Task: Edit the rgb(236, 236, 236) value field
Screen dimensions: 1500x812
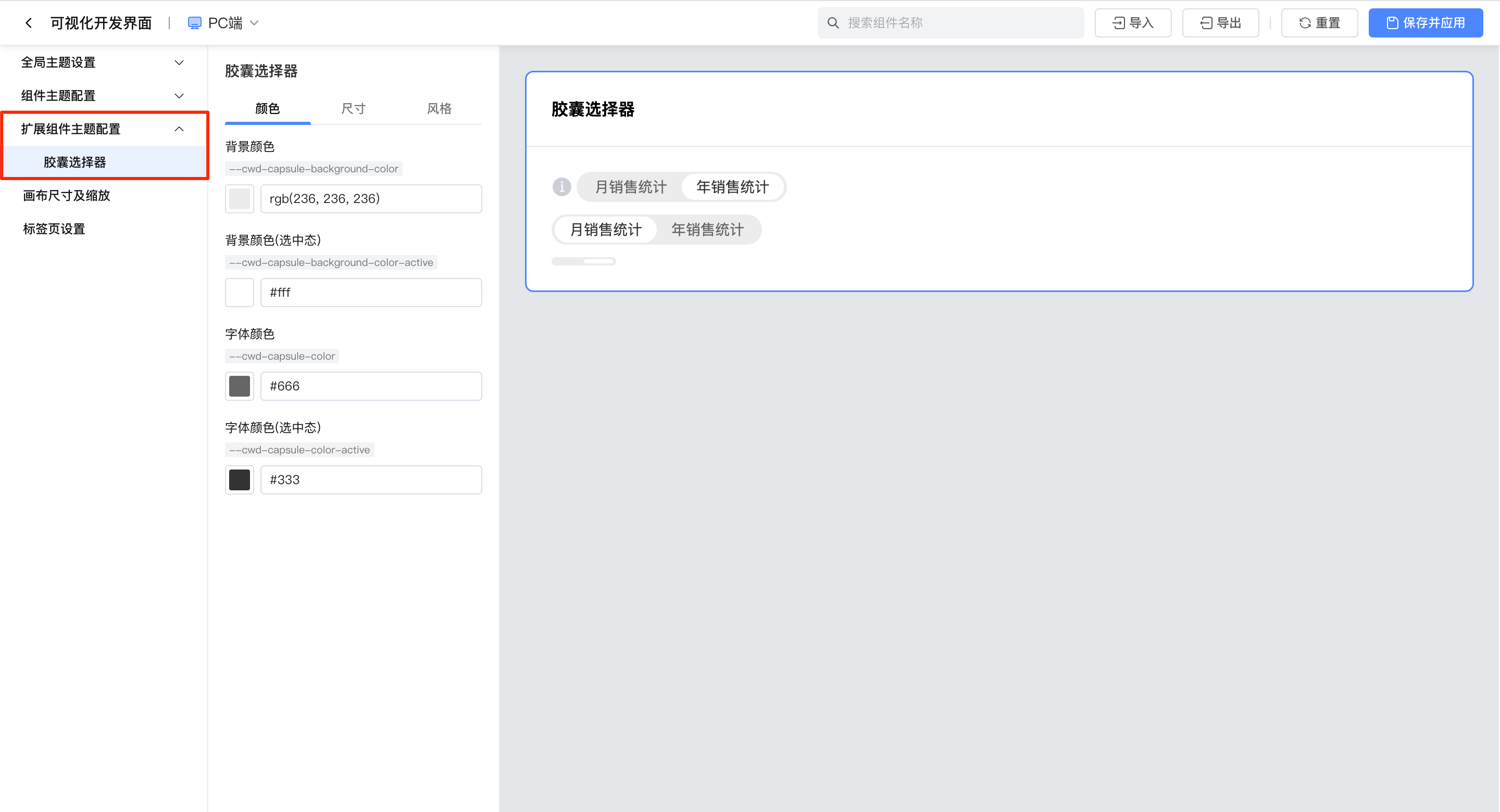Action: coord(371,198)
